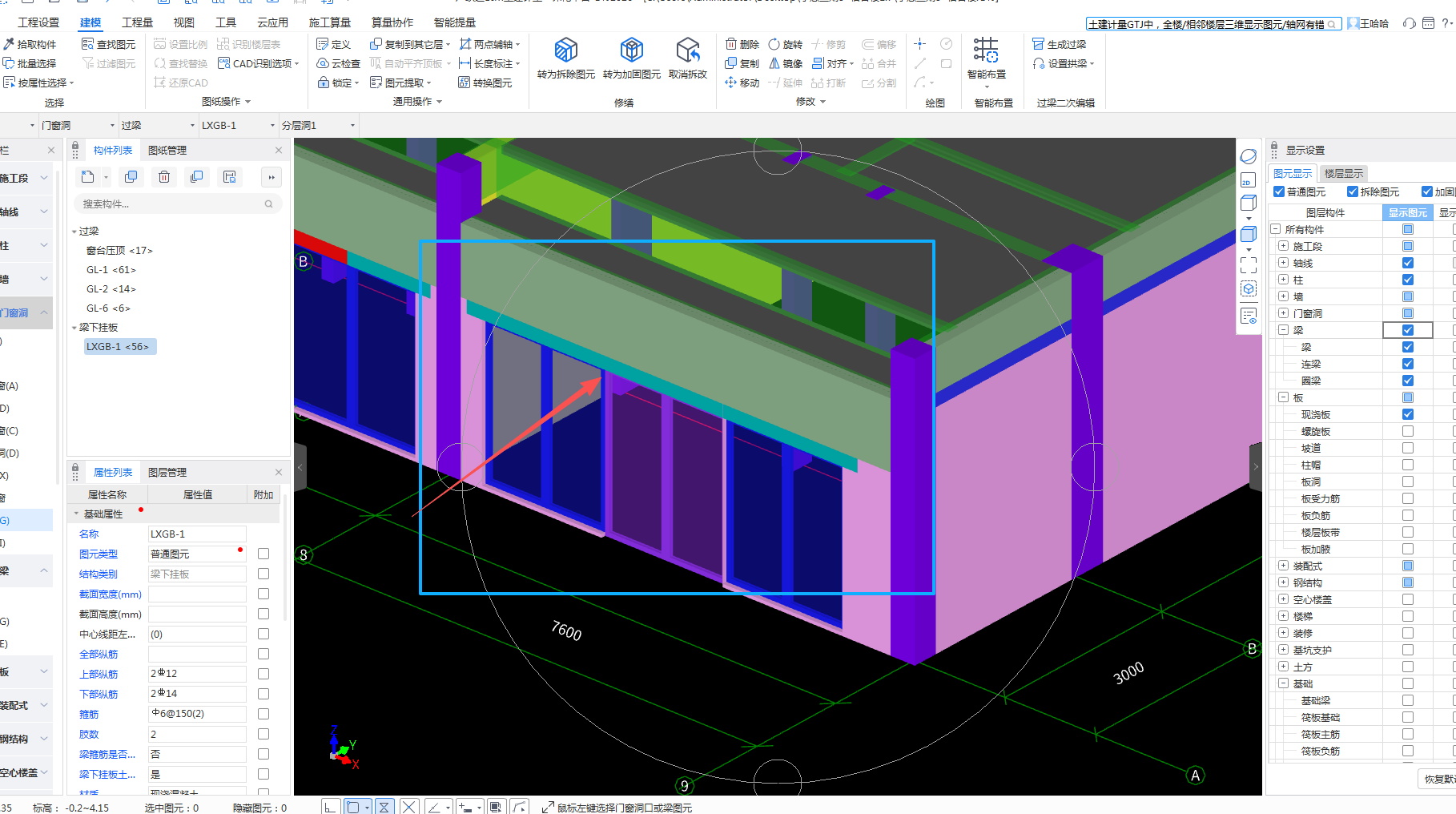
Task: Click the 转为拆除图元 cube icon
Action: [565, 50]
